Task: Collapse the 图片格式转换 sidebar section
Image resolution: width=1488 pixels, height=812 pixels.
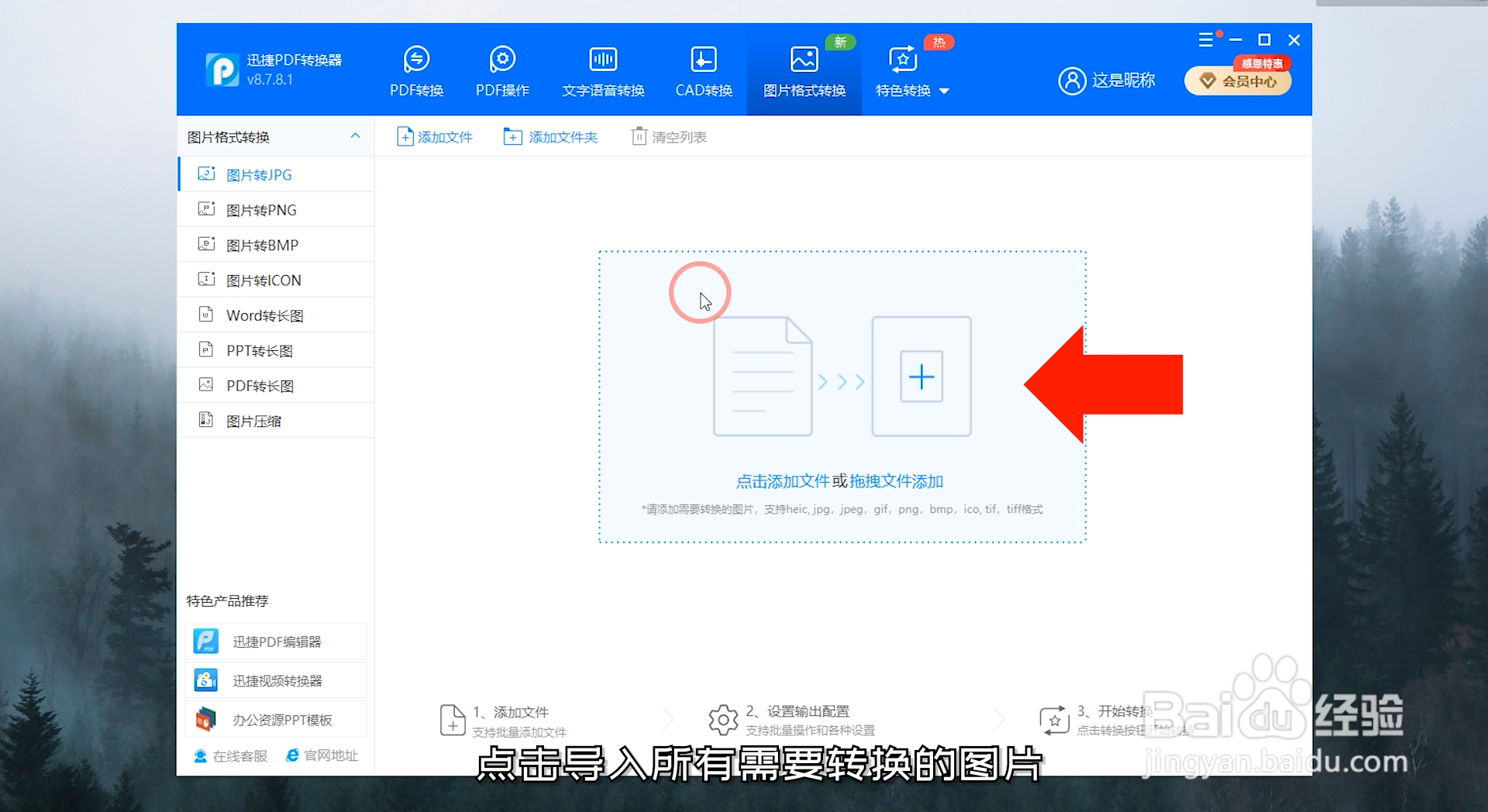Action: tap(356, 136)
